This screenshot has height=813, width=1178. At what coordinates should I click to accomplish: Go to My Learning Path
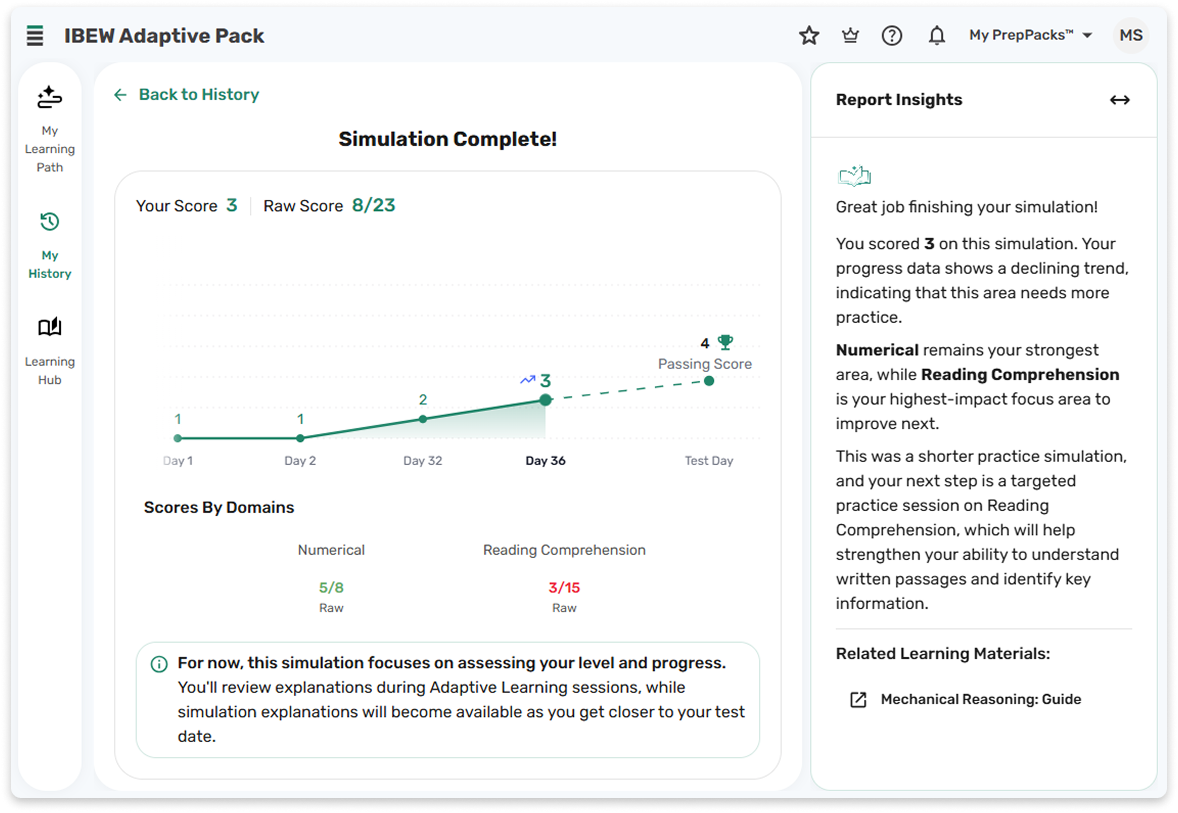coord(50,129)
